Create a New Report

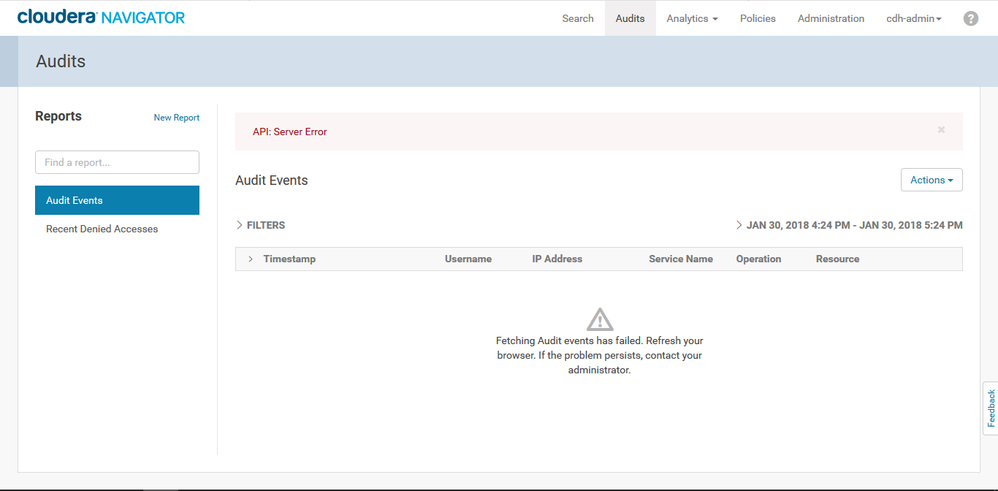pyautogui.click(x=176, y=118)
